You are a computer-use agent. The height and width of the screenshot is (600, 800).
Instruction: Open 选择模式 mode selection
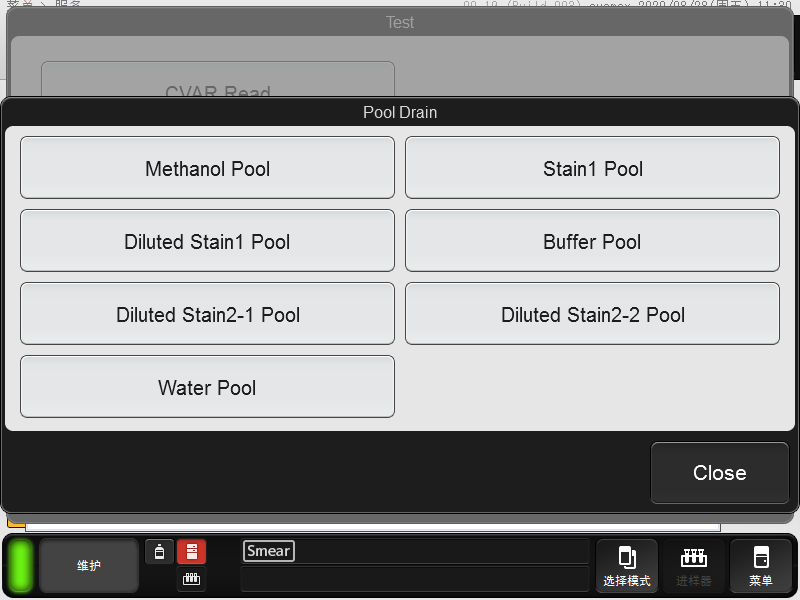tap(627, 566)
